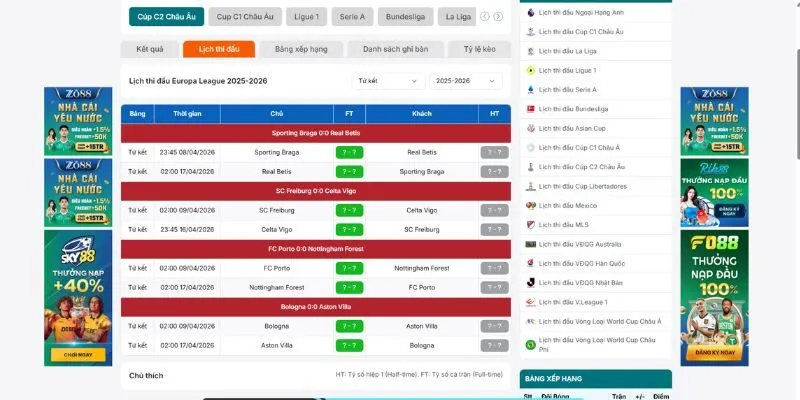
Task: Click HT score button for FC Porto home match
Action: (494, 268)
